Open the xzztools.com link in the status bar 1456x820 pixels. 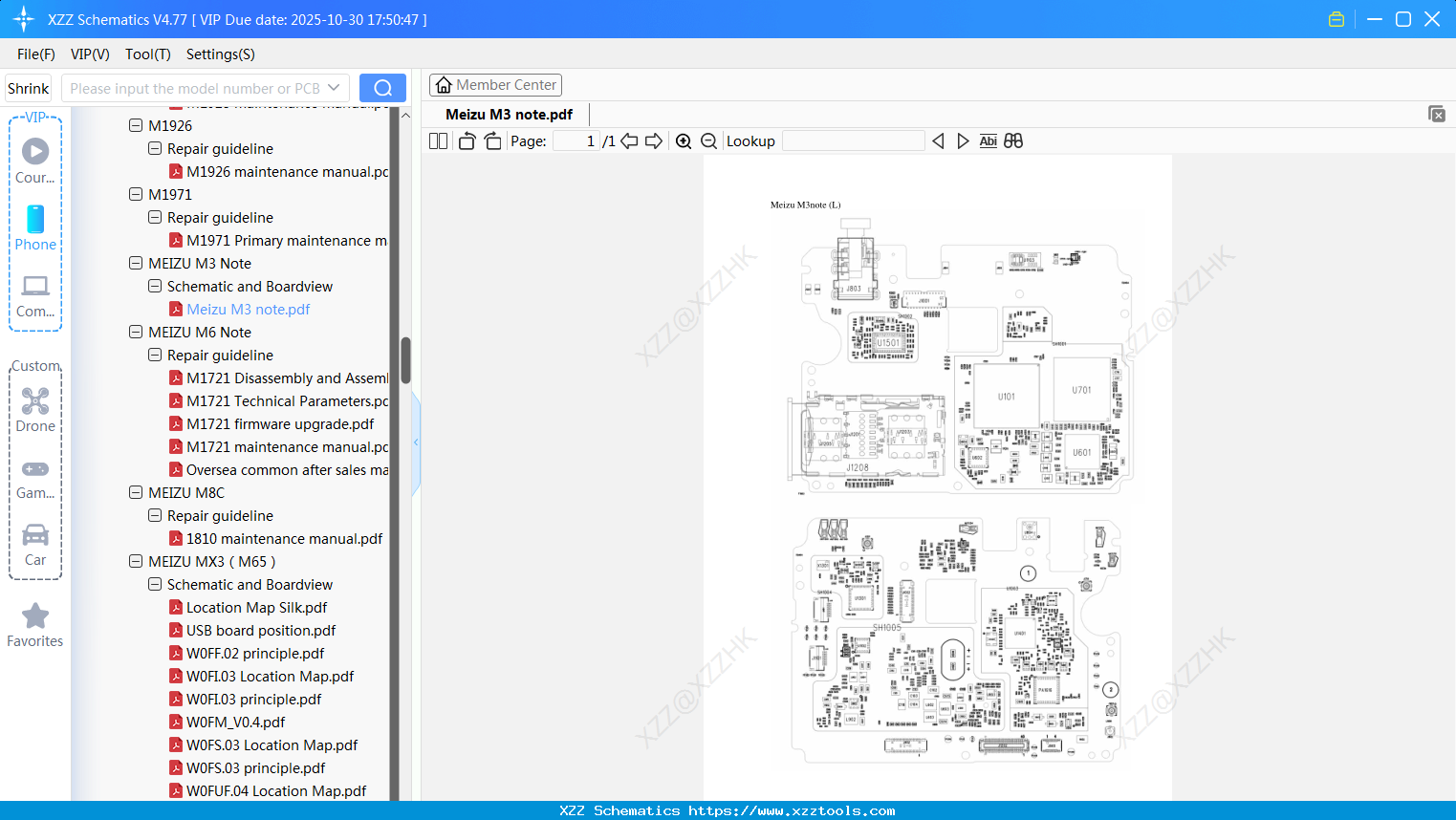coord(792,810)
